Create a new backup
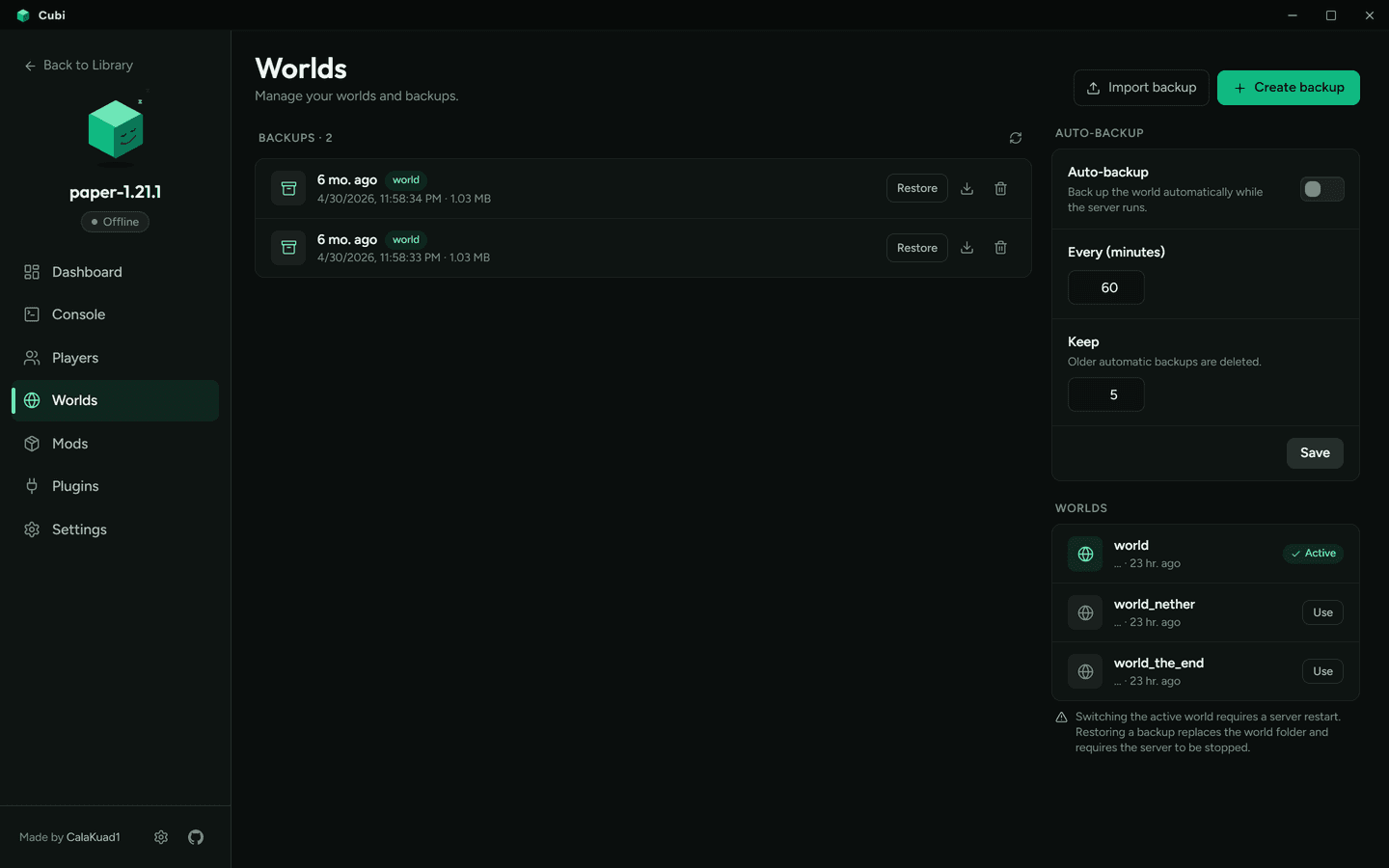Image resolution: width=1389 pixels, height=868 pixels. pyautogui.click(x=1289, y=88)
